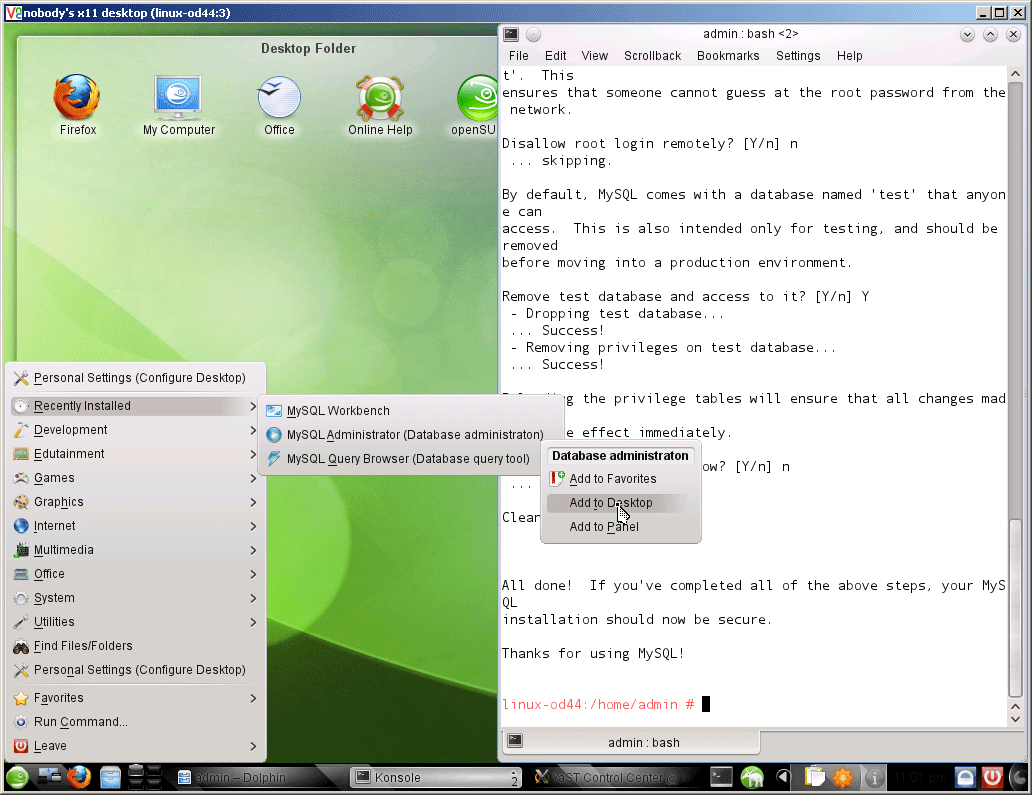
Task: Open Find Files/Folders
Action: coord(135,646)
